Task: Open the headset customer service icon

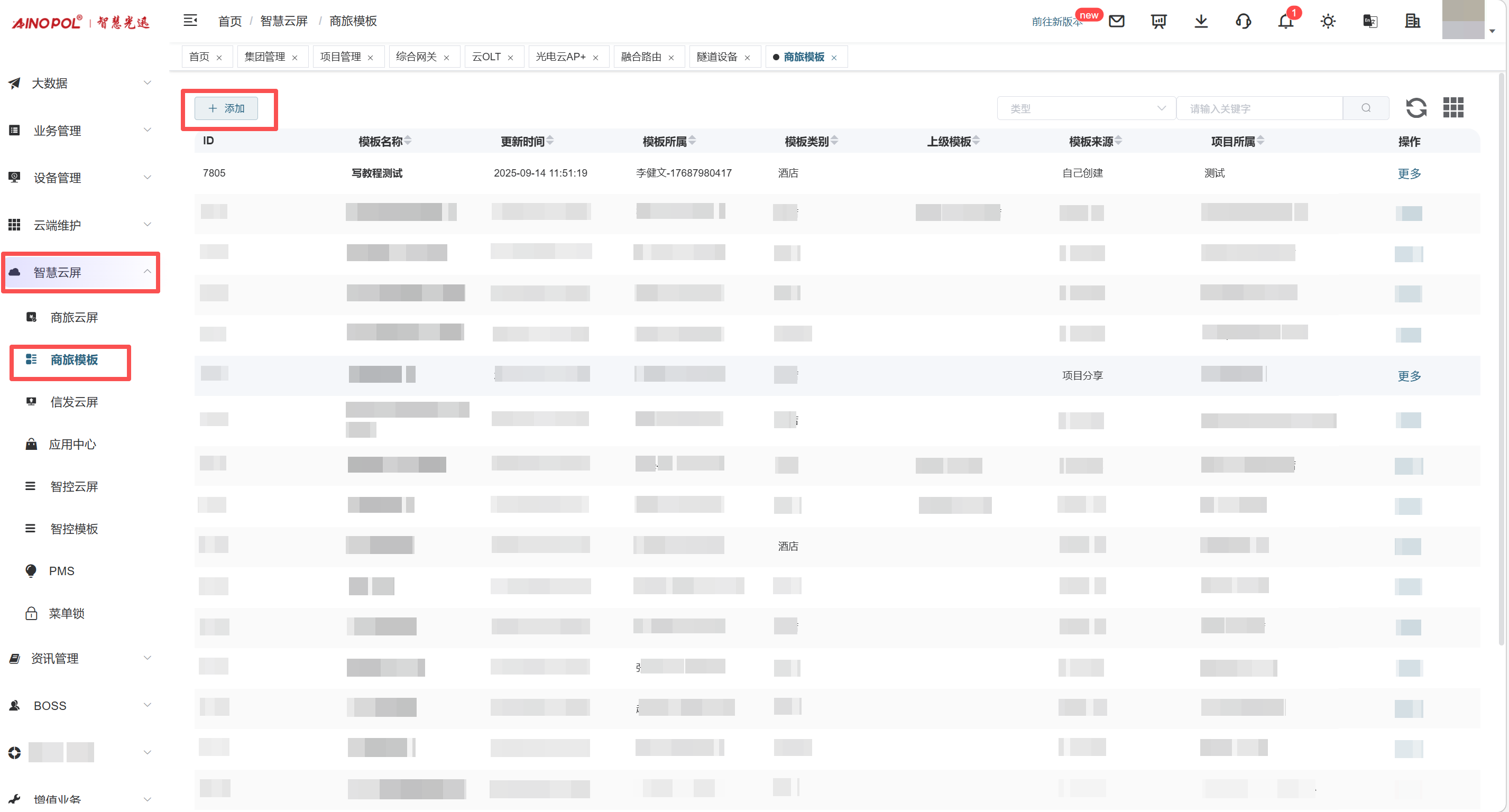Action: coord(1243,21)
